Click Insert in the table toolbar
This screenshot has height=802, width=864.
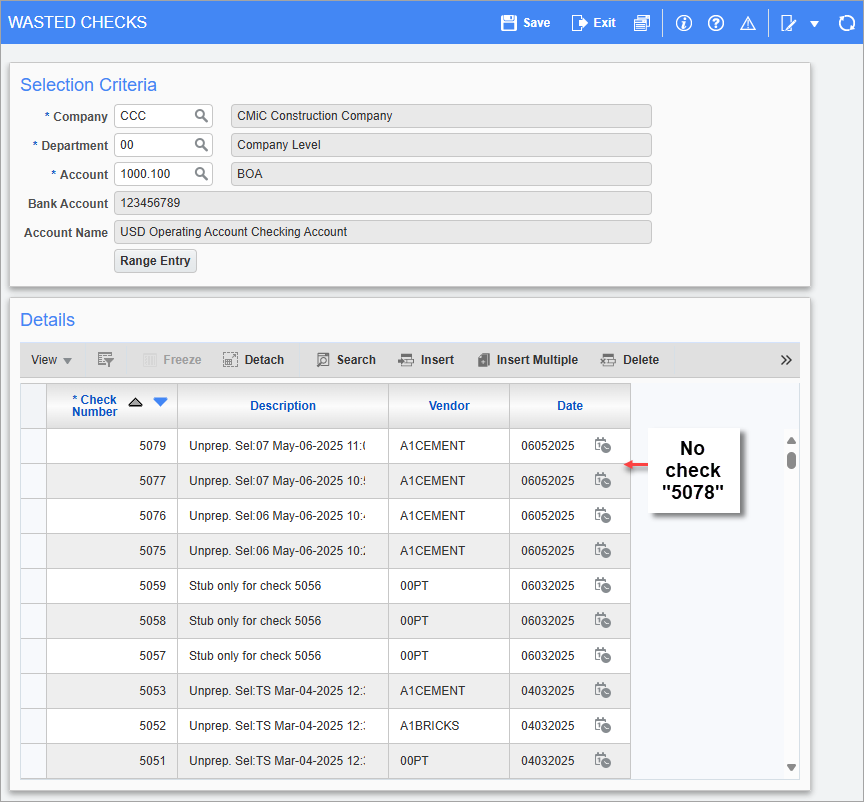pos(426,360)
